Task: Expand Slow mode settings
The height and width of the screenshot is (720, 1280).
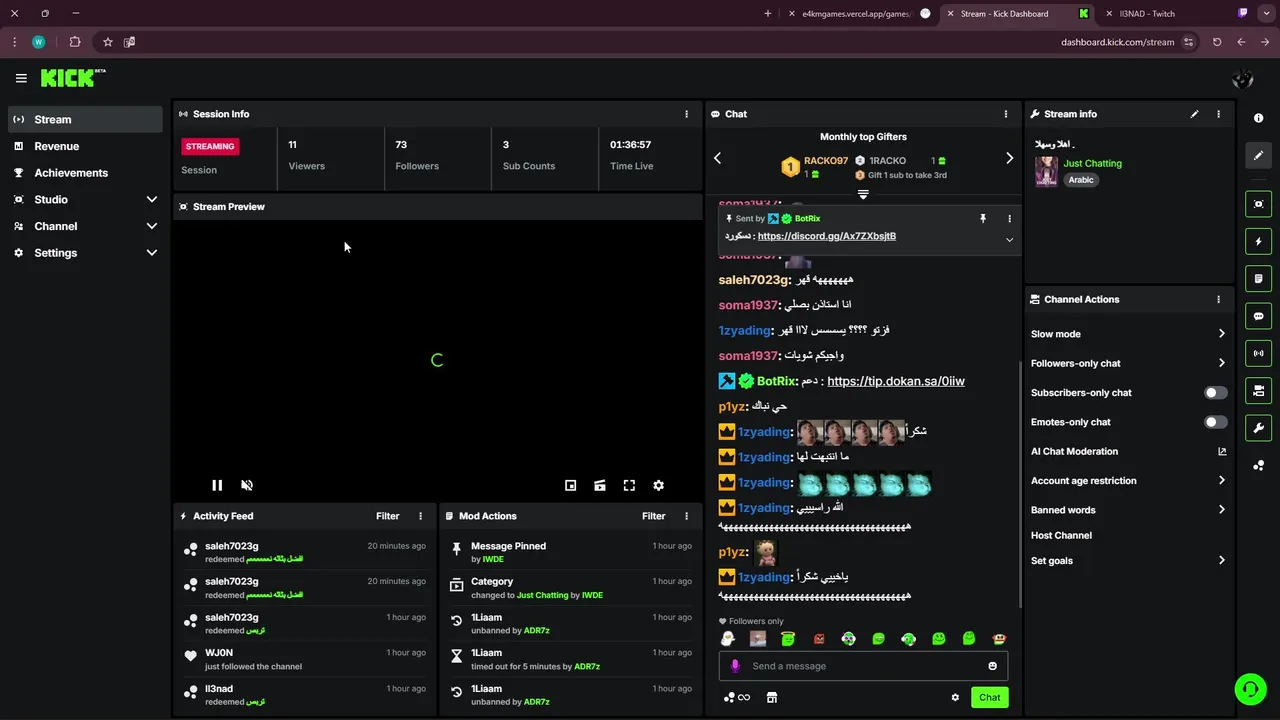Action: tap(1128, 334)
